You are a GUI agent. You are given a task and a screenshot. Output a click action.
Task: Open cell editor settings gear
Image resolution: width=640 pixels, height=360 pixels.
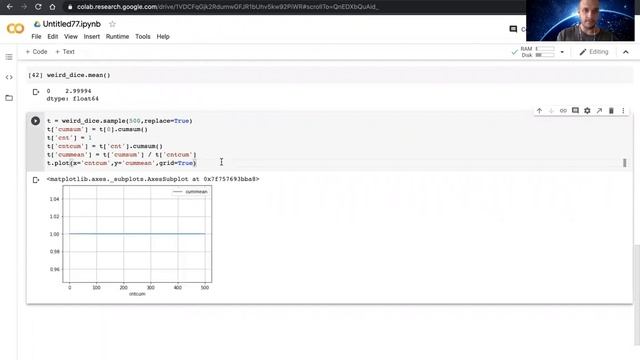coord(587,111)
